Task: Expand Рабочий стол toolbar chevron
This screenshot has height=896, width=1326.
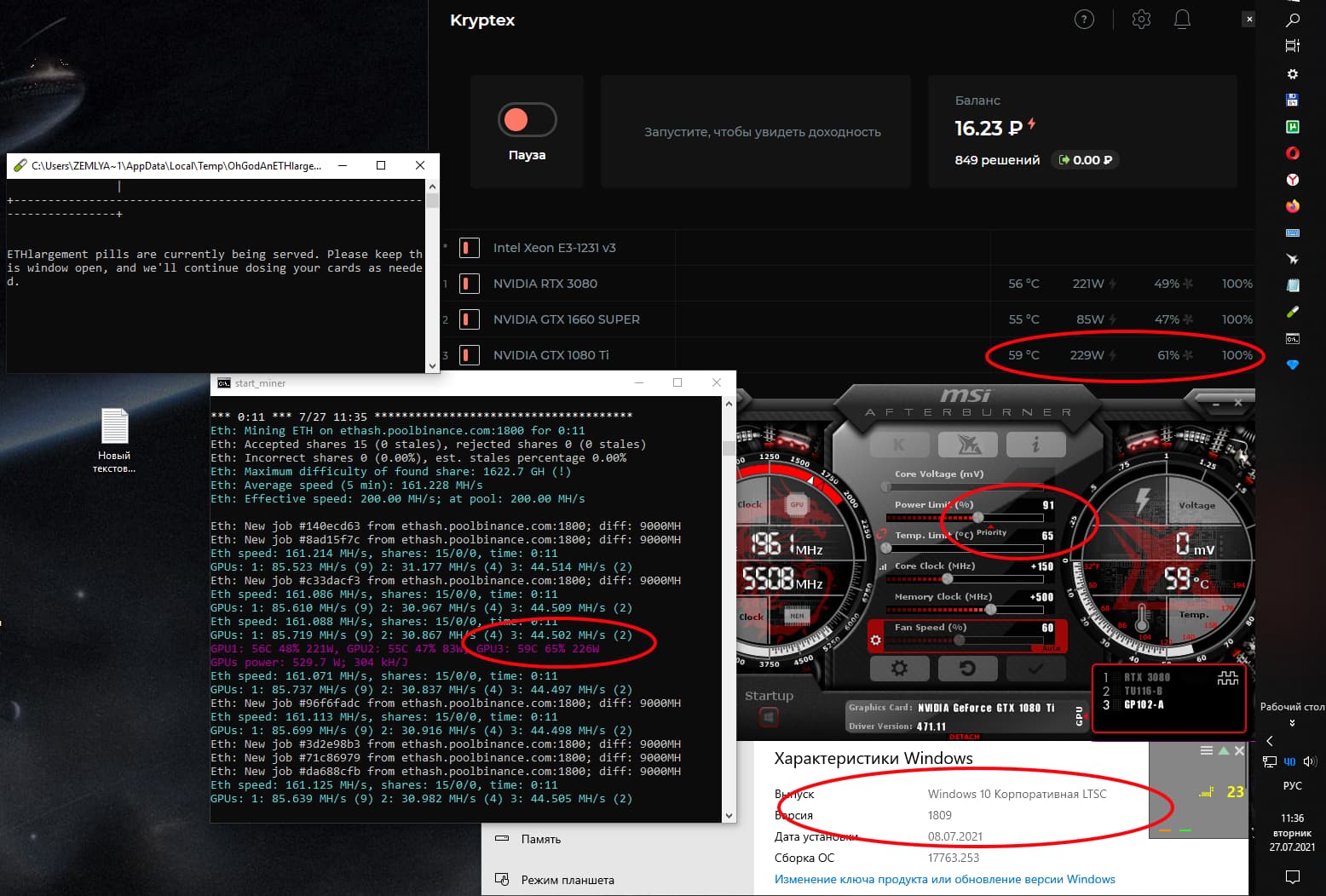Action: [x=1293, y=723]
